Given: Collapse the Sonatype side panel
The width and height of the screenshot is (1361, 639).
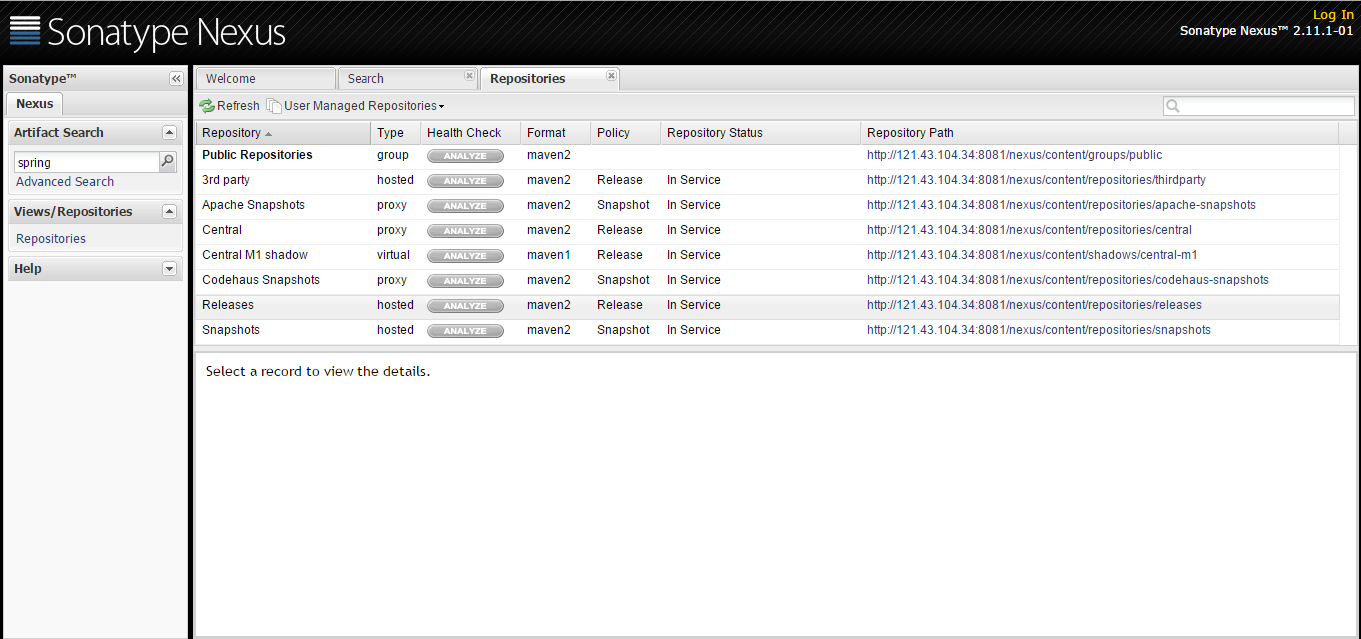Looking at the screenshot, I should coord(176,79).
